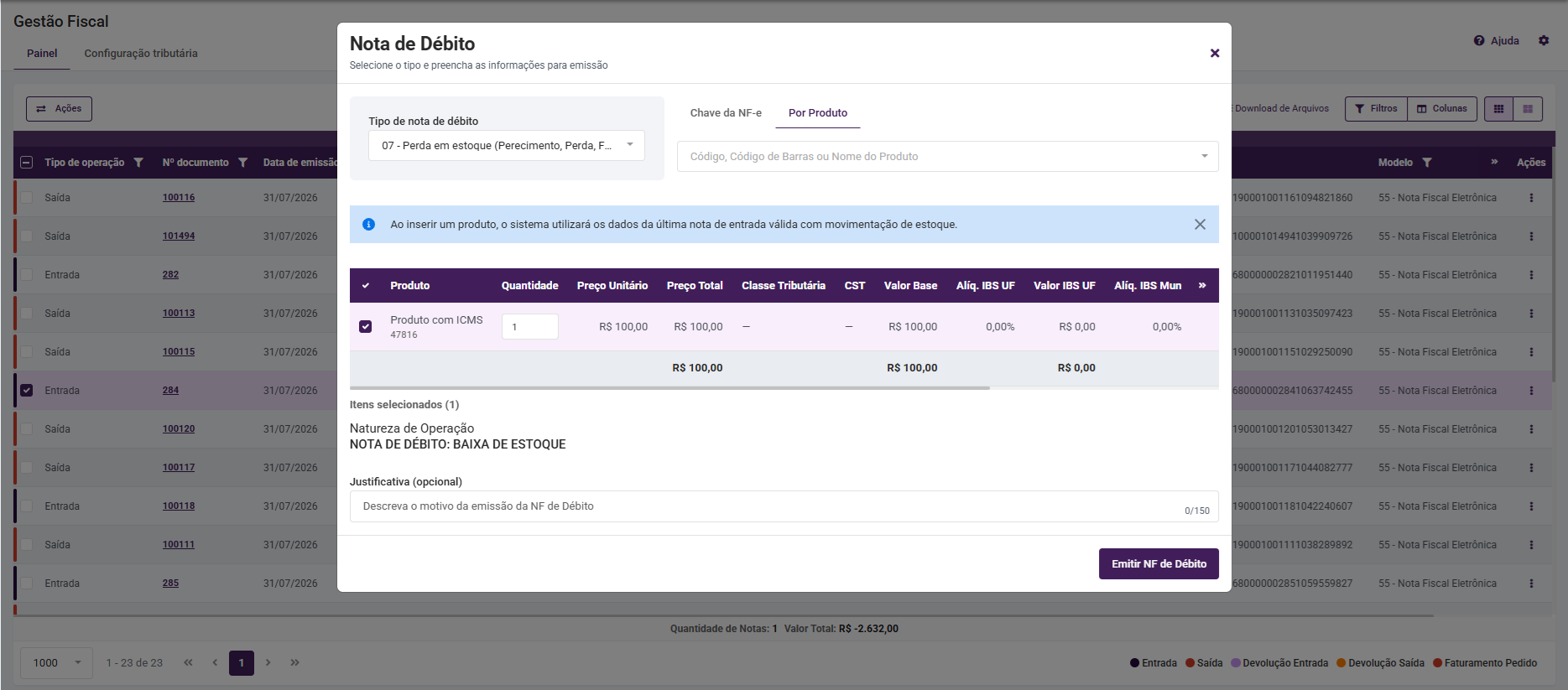Sort by Preço Unitário column header
Screen dimensions: 1568x690
click(612, 286)
